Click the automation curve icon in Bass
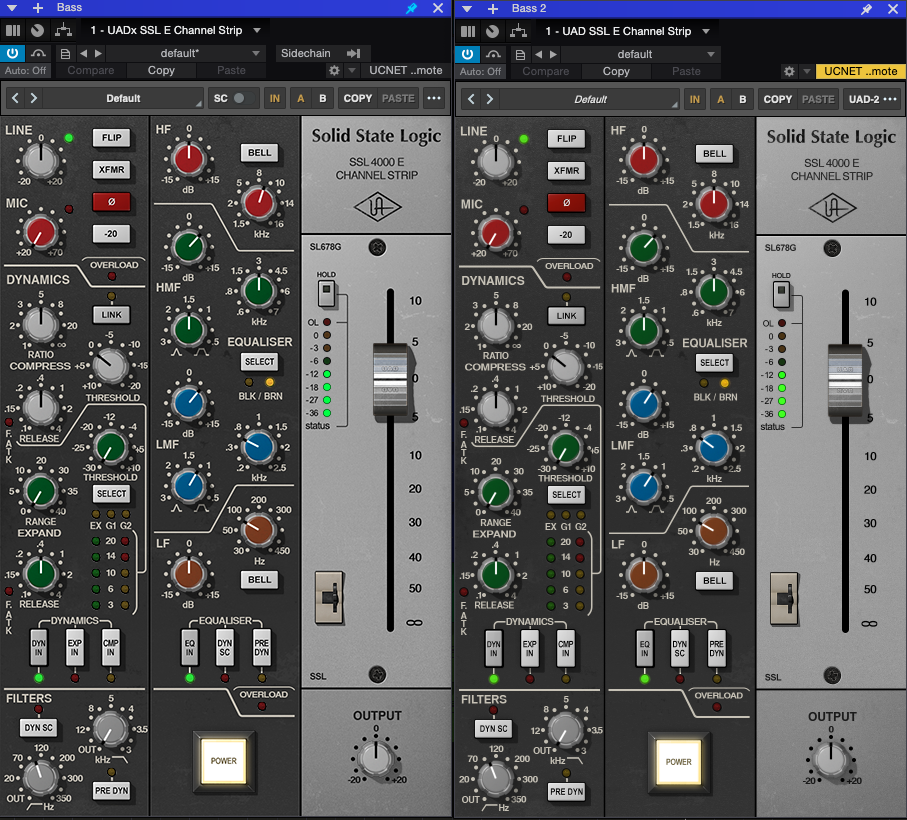 [x=38, y=53]
